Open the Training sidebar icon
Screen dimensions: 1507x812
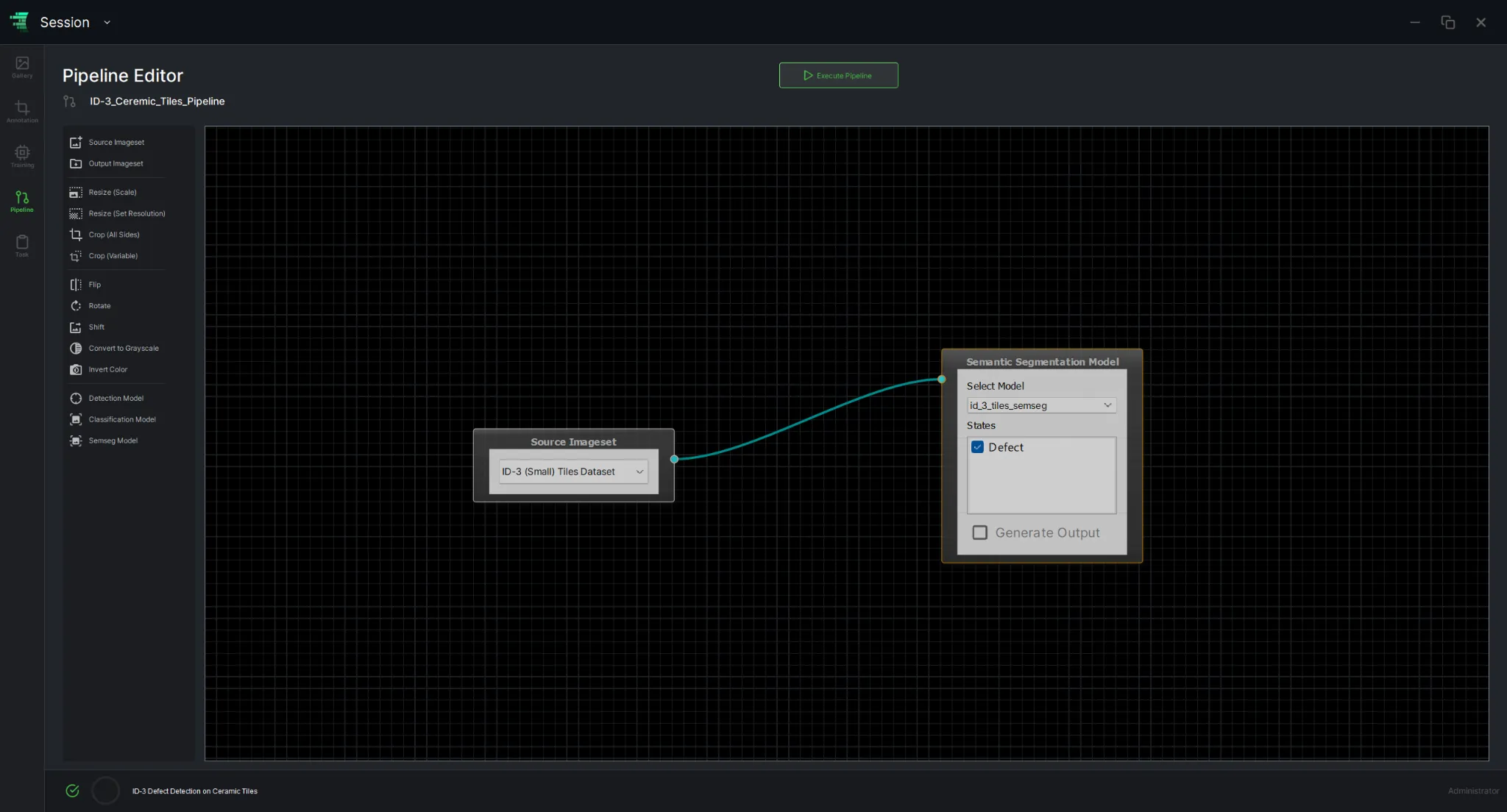[x=22, y=156]
